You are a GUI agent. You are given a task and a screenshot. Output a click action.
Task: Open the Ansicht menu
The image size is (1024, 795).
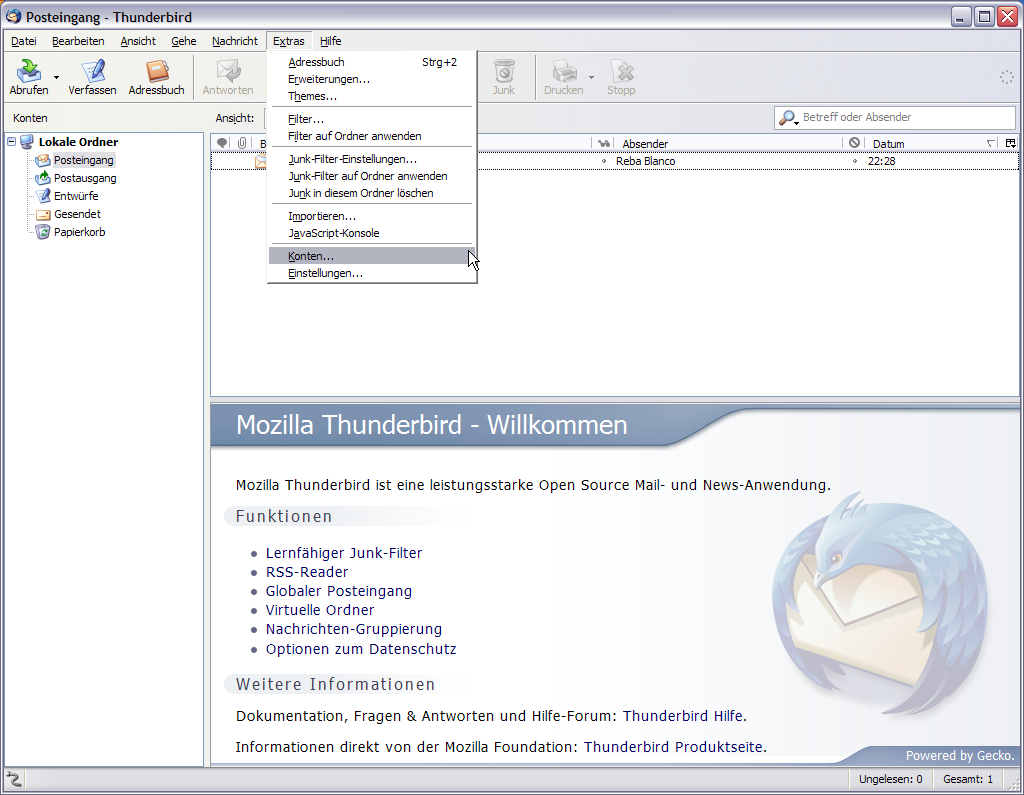138,41
